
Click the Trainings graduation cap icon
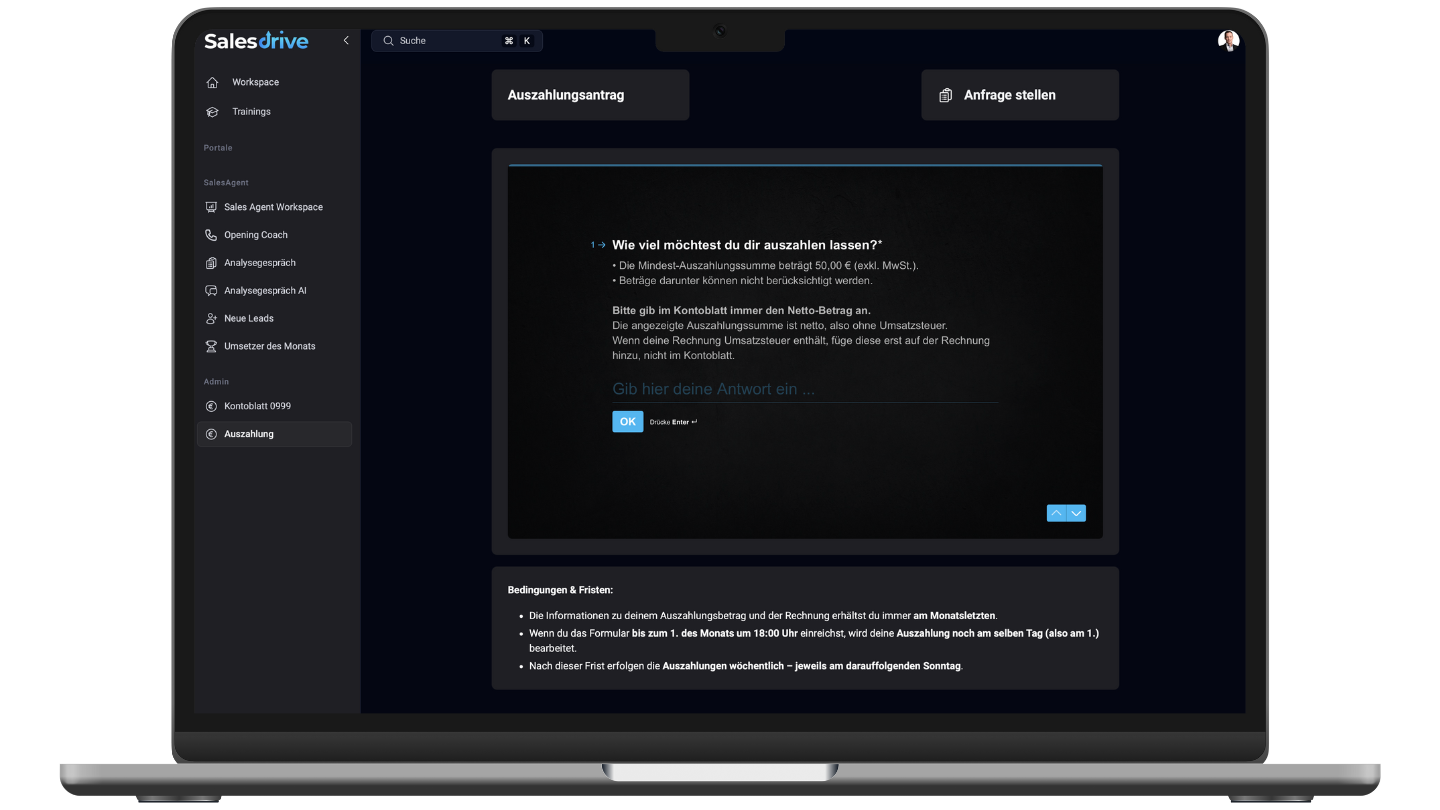coord(212,112)
